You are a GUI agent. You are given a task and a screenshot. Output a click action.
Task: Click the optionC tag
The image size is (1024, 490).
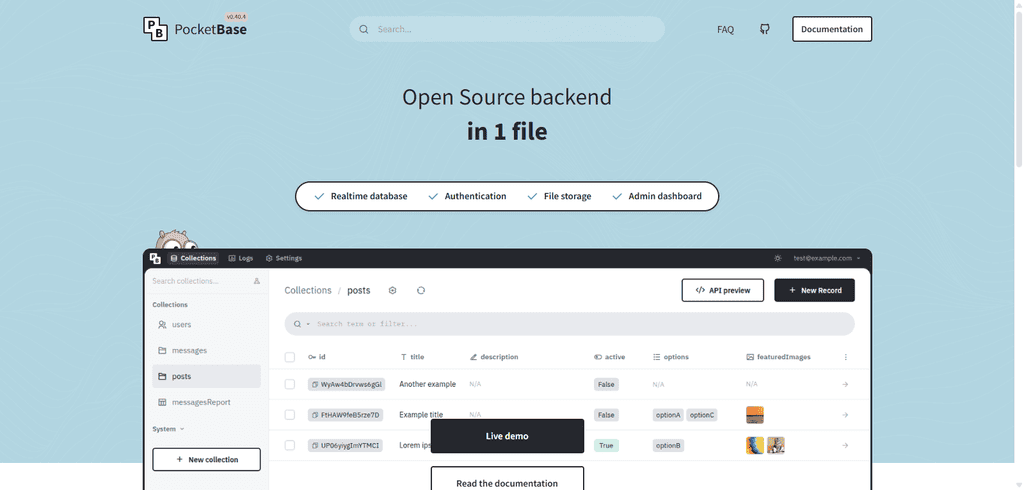tap(702, 415)
